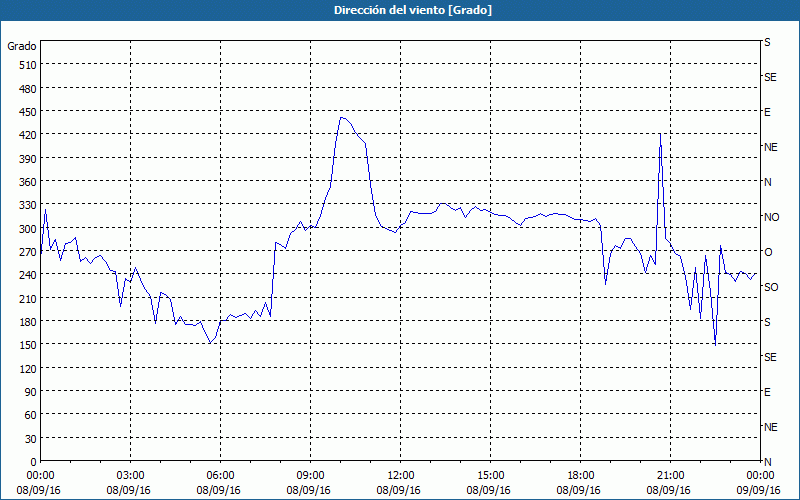Select the upper 'SE' compass label near 480
Viewport: 800px width, 500px height.
tap(770, 78)
